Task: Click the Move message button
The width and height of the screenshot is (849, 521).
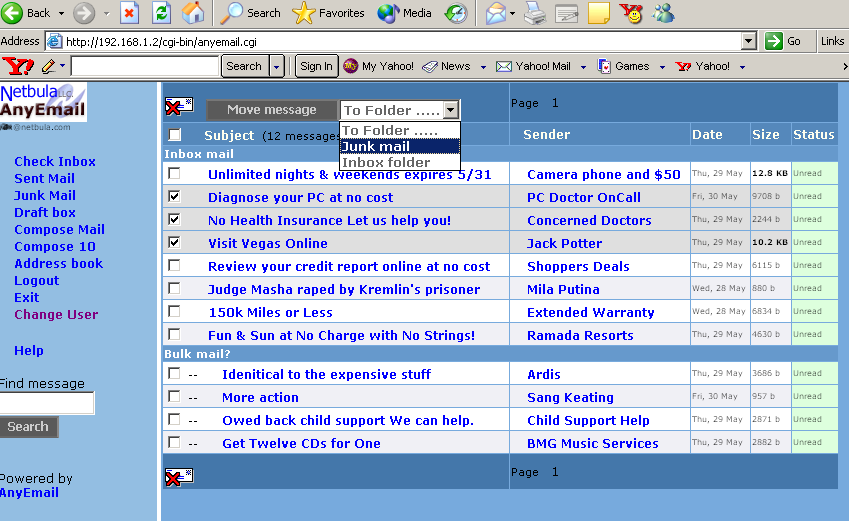Action: click(271, 109)
